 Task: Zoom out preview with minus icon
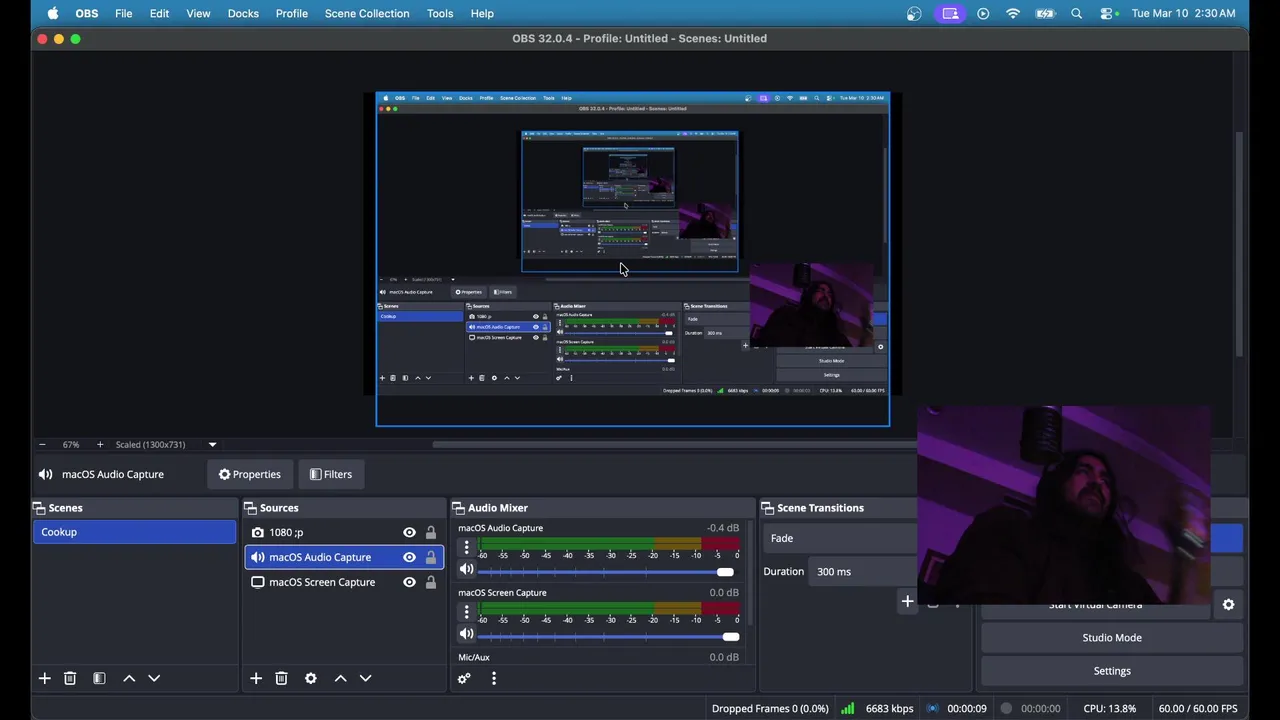(x=42, y=444)
